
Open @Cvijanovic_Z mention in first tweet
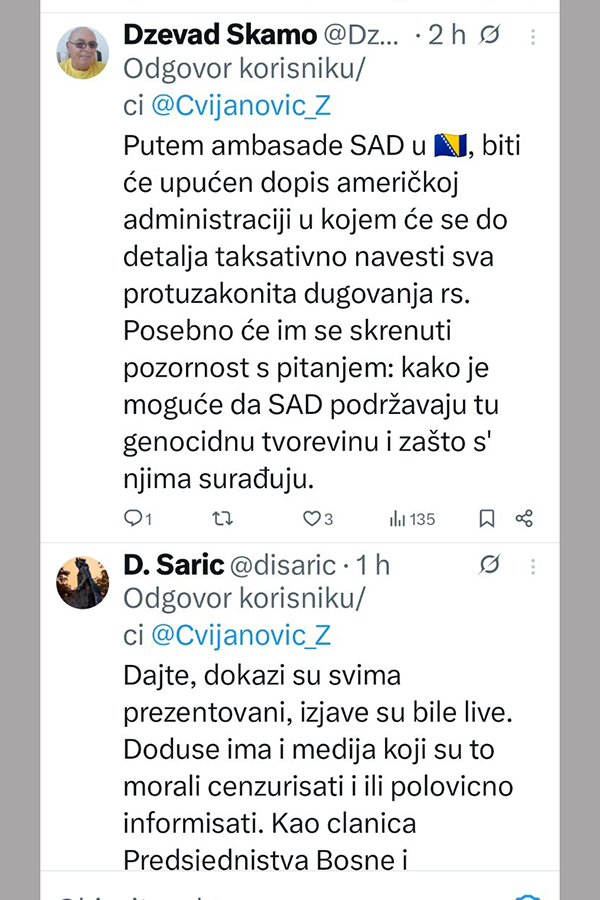coord(241,105)
